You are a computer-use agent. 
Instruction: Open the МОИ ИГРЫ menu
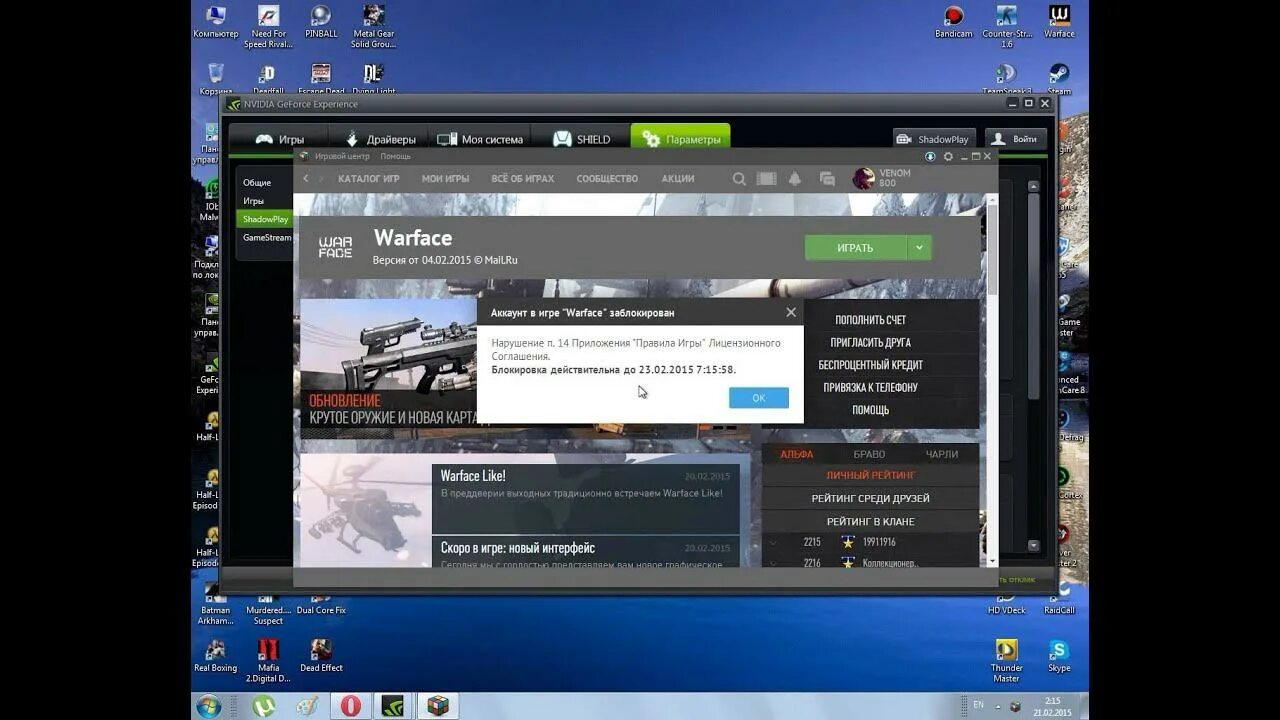pyautogui.click(x=445, y=179)
